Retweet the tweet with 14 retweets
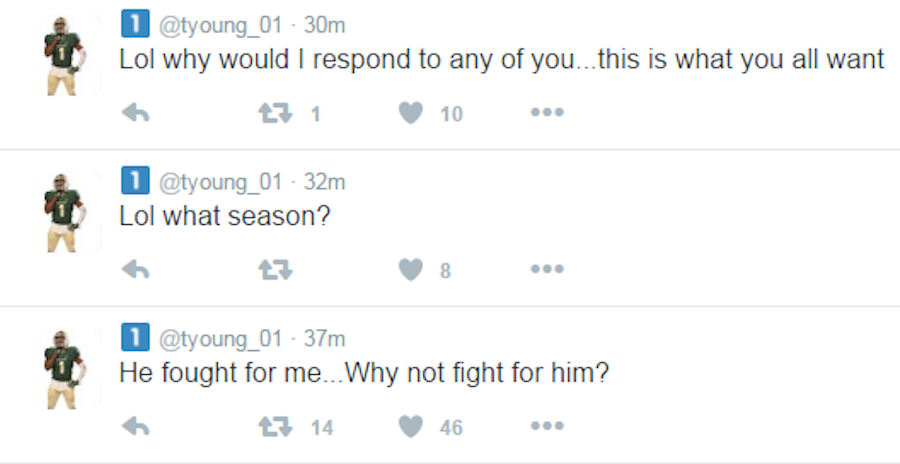 [x=275, y=426]
